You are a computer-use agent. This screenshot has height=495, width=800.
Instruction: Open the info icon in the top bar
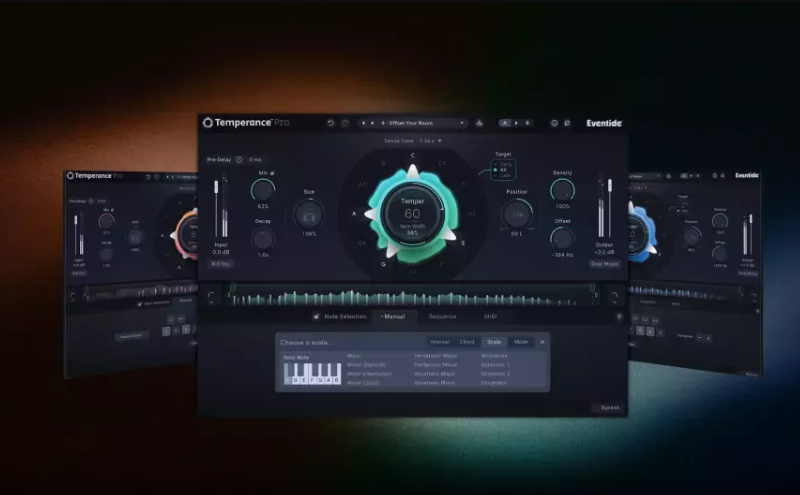click(554, 123)
